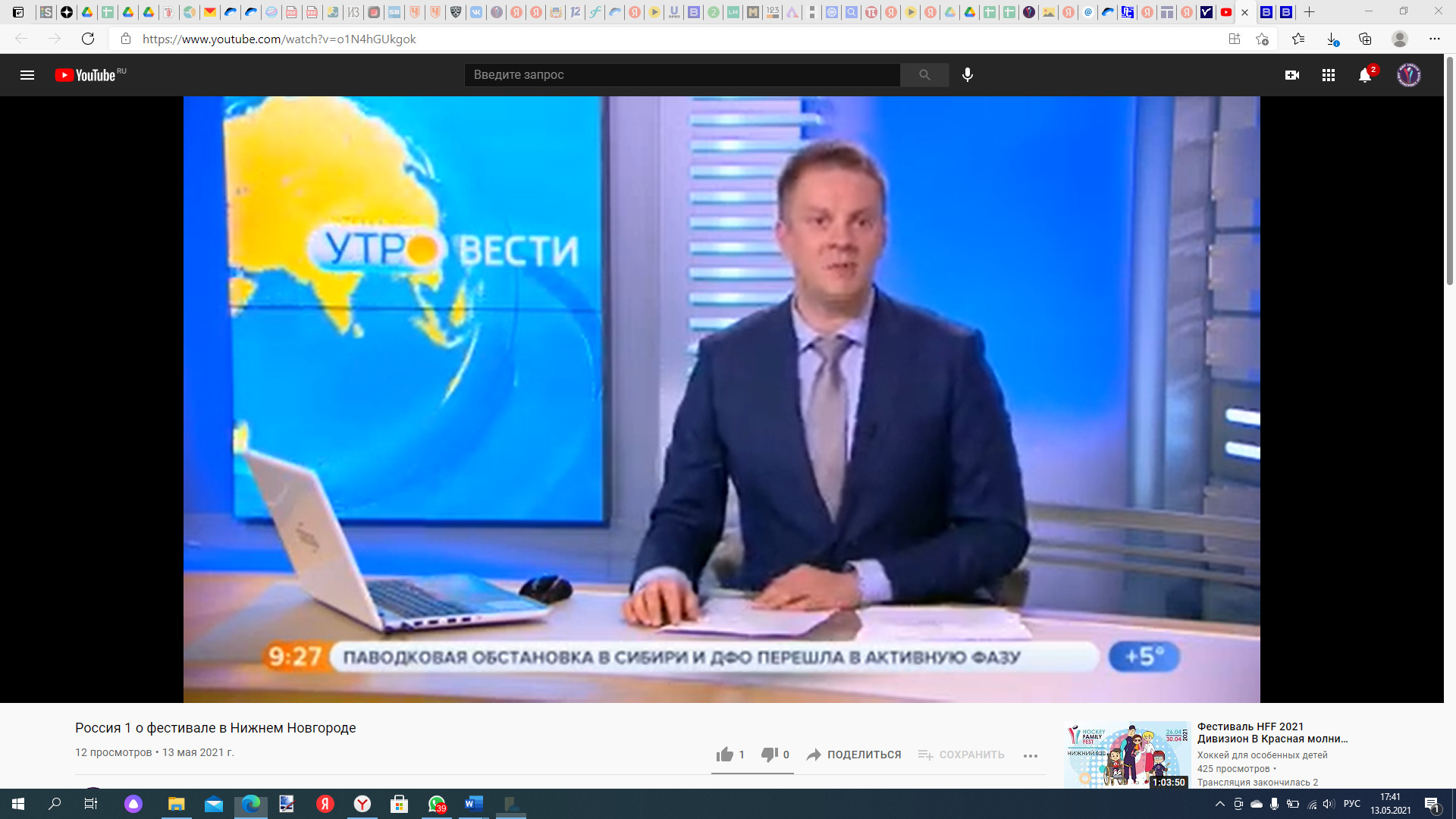Open the Create video camera icon
This screenshot has width=1456, height=819.
point(1292,75)
